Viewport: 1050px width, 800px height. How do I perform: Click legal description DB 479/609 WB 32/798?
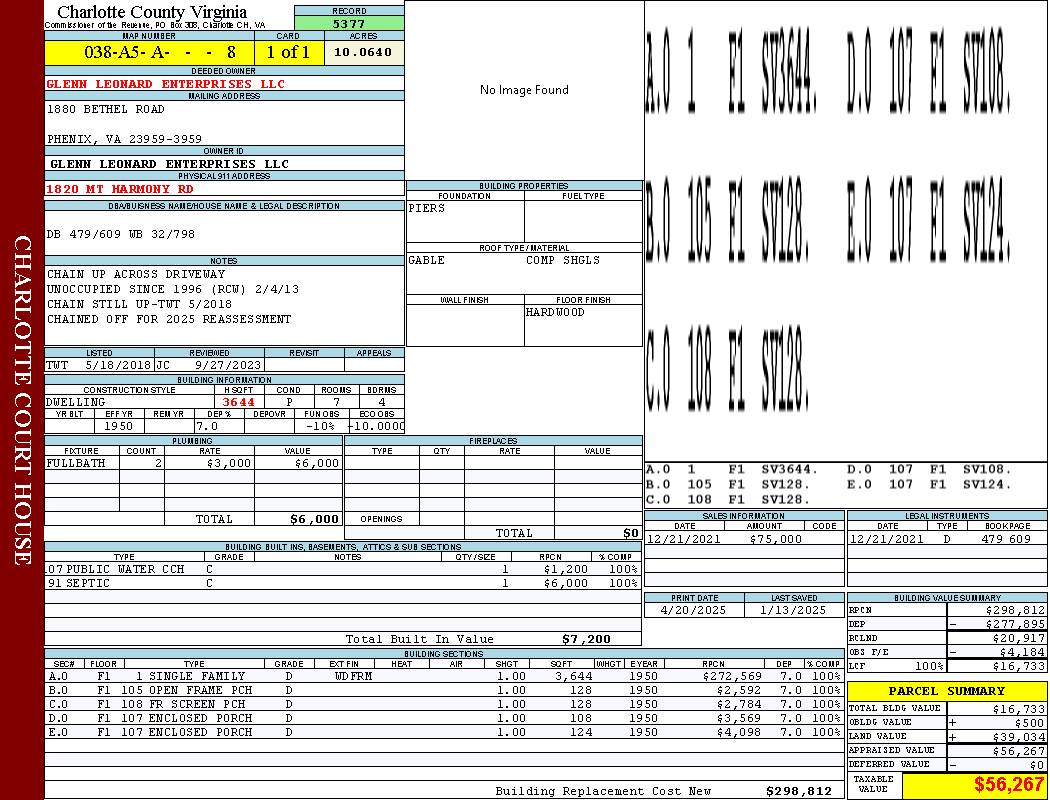[121, 234]
